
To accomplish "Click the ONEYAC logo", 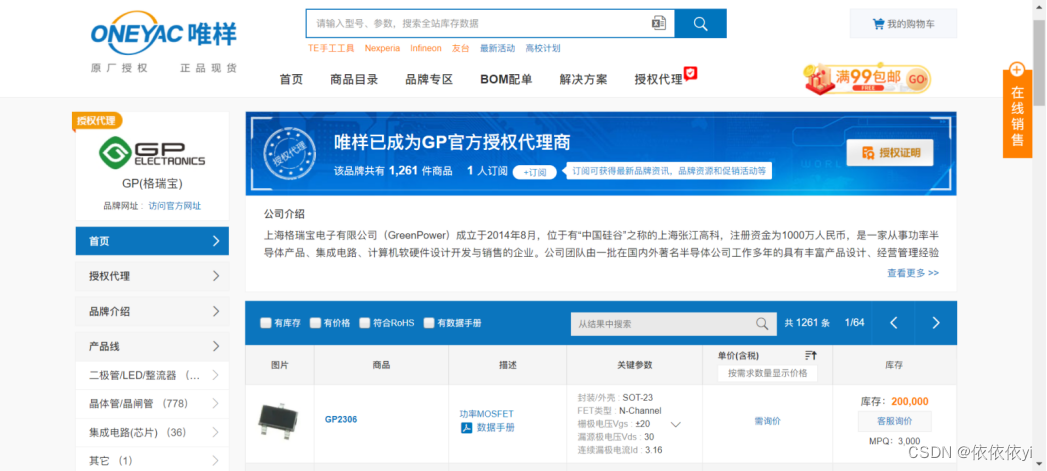I will pyautogui.click(x=164, y=33).
